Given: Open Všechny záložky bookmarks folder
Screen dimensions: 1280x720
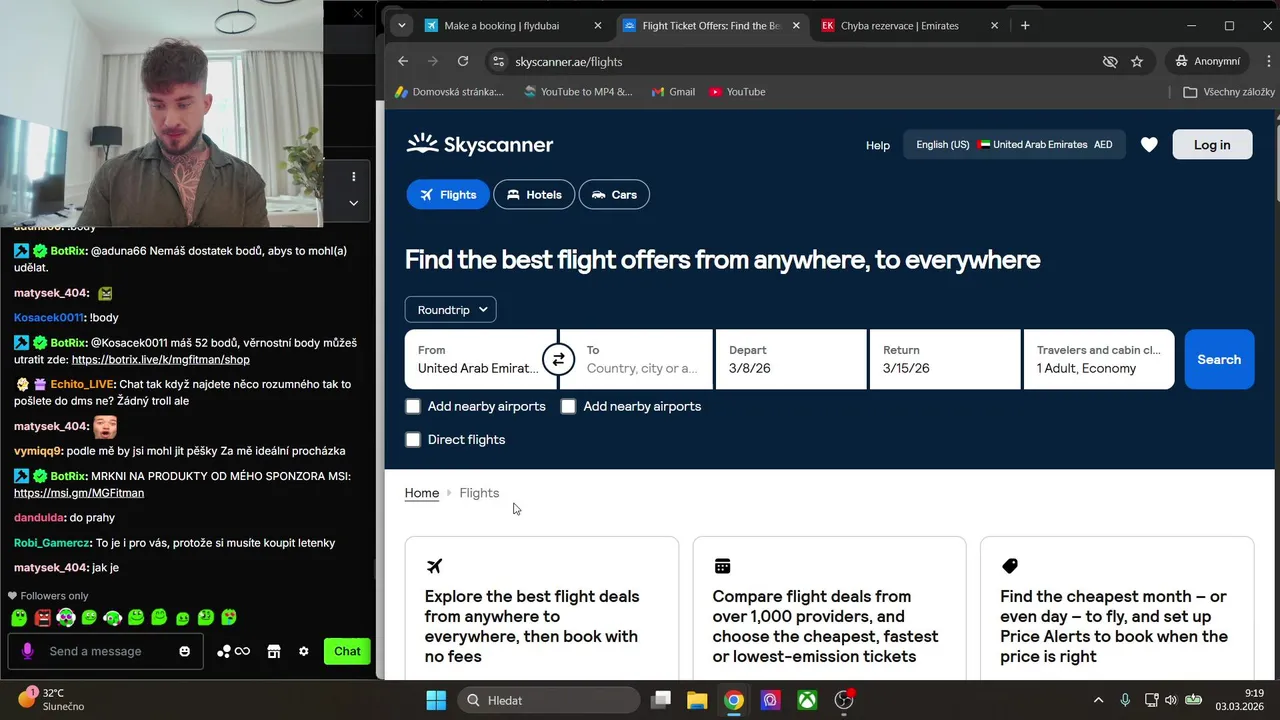Looking at the screenshot, I should point(1229,92).
